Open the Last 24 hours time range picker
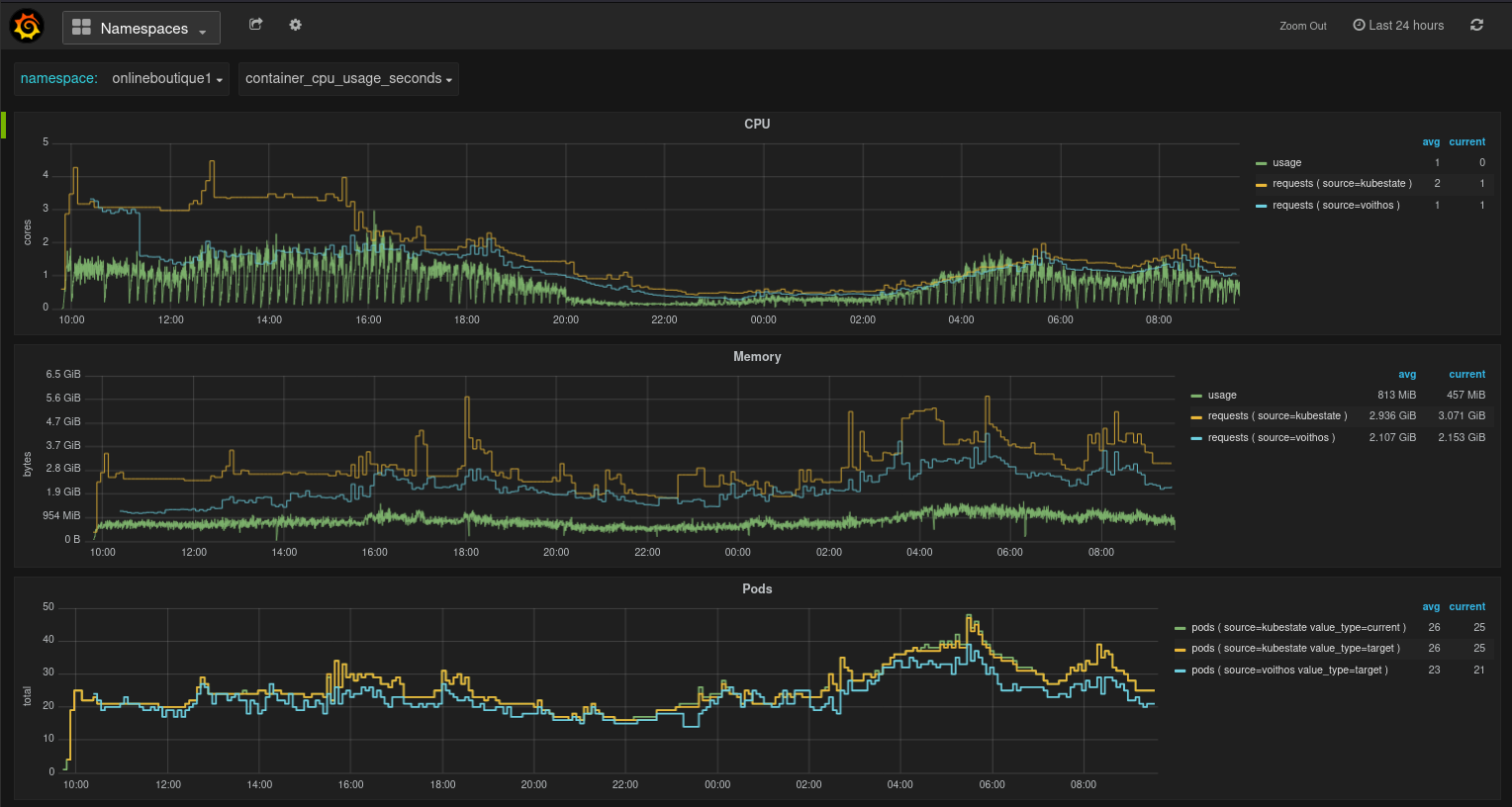Image resolution: width=1512 pixels, height=807 pixels. (1405, 25)
